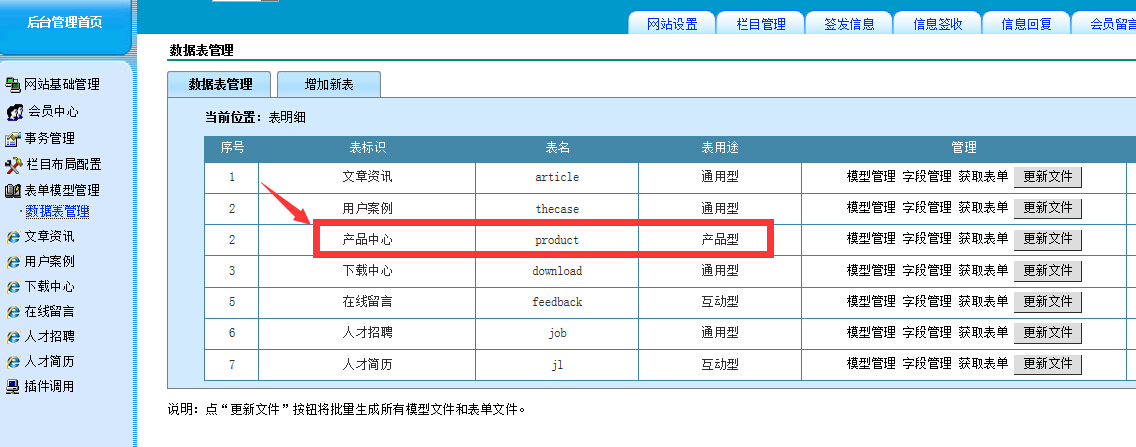The image size is (1136, 447).
Task: Select the 数据表管理 tab
Action: pyautogui.click(x=220, y=85)
